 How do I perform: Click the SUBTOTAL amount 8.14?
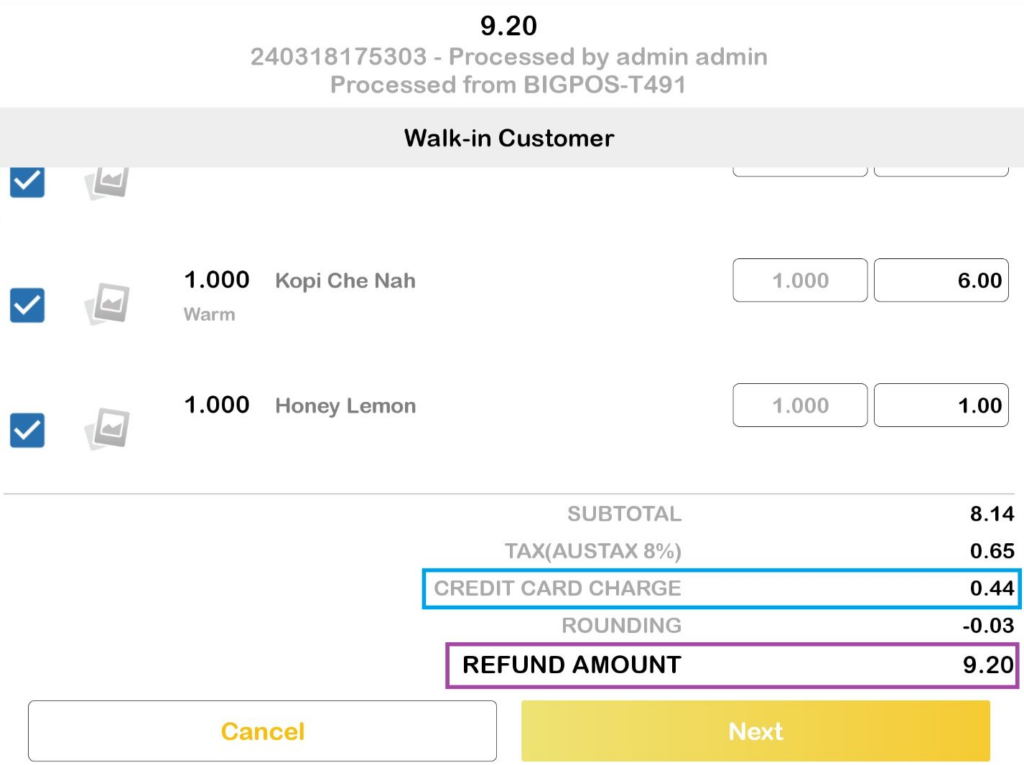(990, 514)
